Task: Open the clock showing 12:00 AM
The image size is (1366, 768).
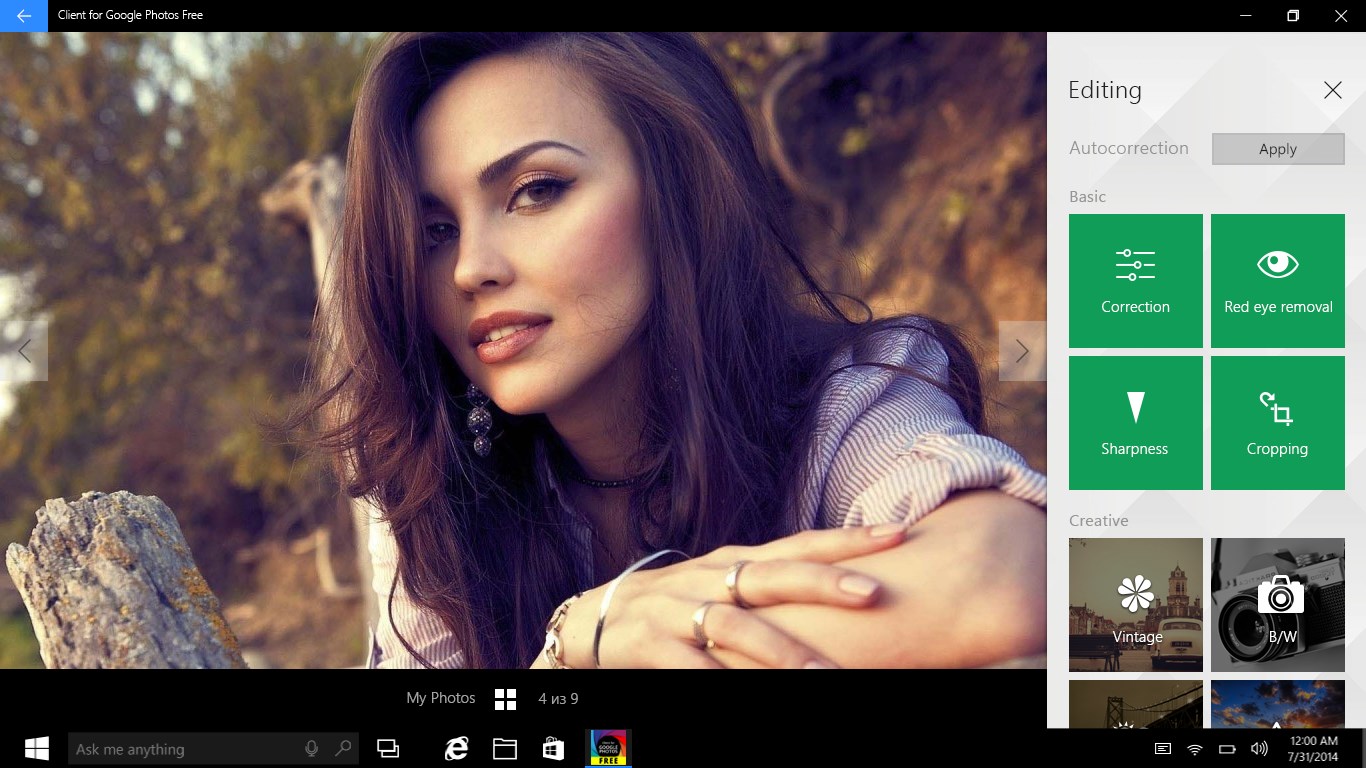Action: click(1314, 749)
